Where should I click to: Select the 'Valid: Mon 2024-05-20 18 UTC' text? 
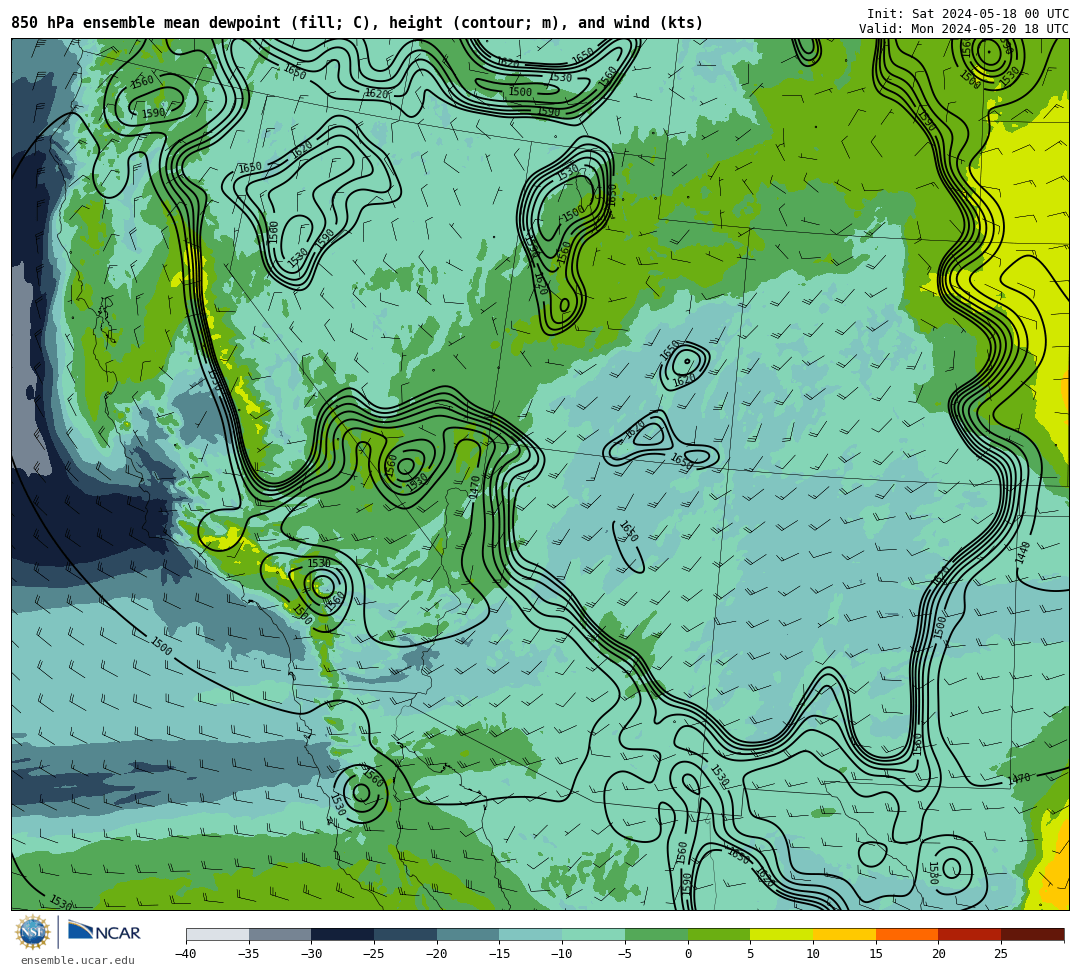[x=964, y=28]
